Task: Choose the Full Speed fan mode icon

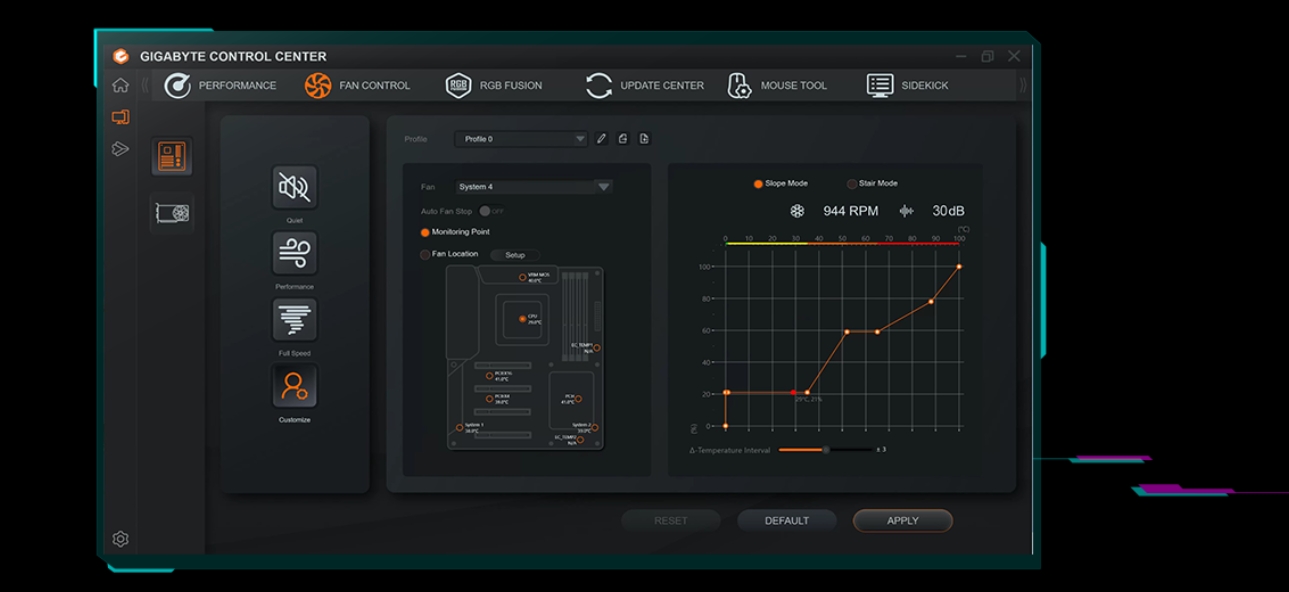Action: (294, 320)
